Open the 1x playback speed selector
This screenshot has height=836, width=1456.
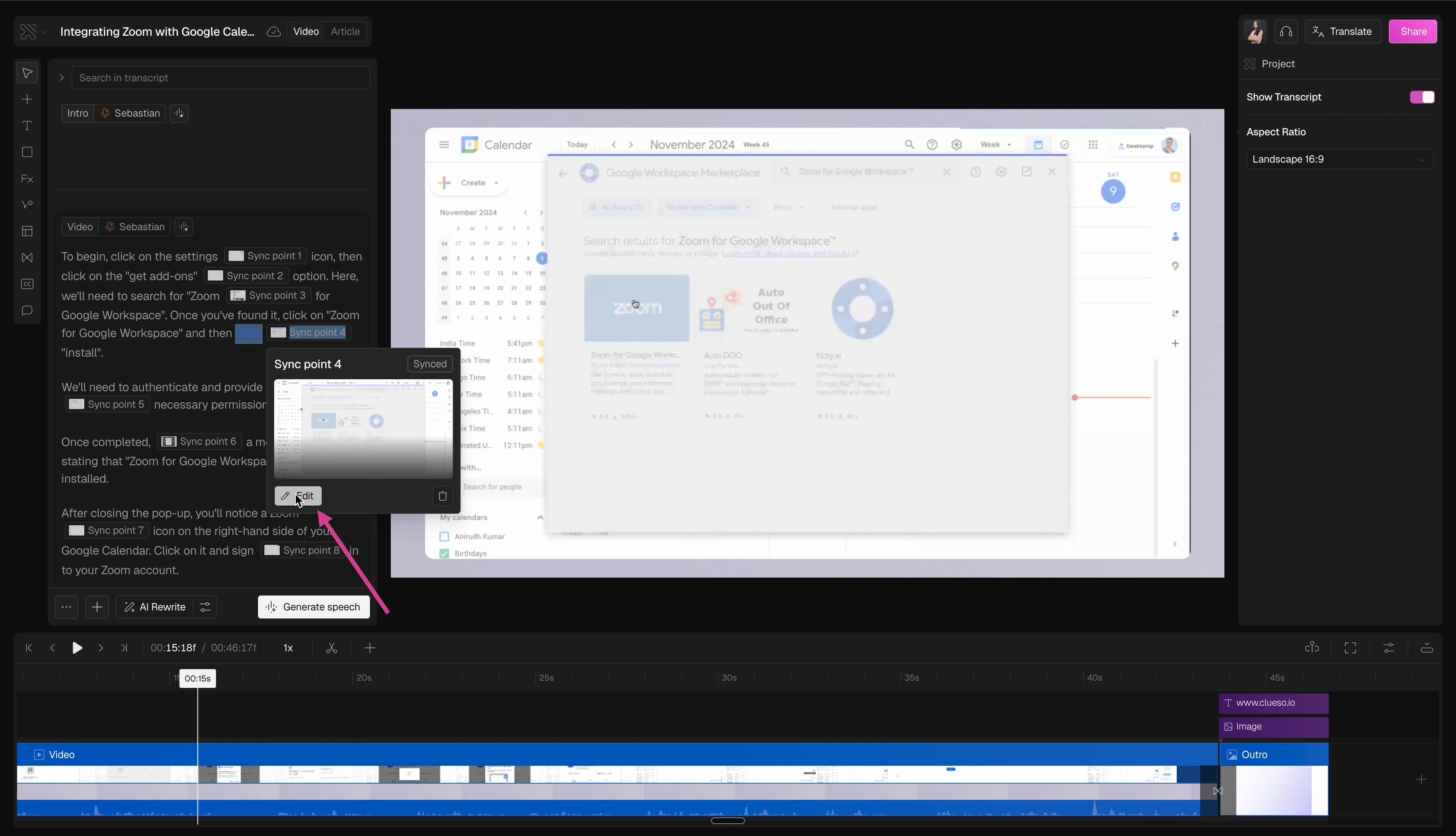(x=288, y=648)
